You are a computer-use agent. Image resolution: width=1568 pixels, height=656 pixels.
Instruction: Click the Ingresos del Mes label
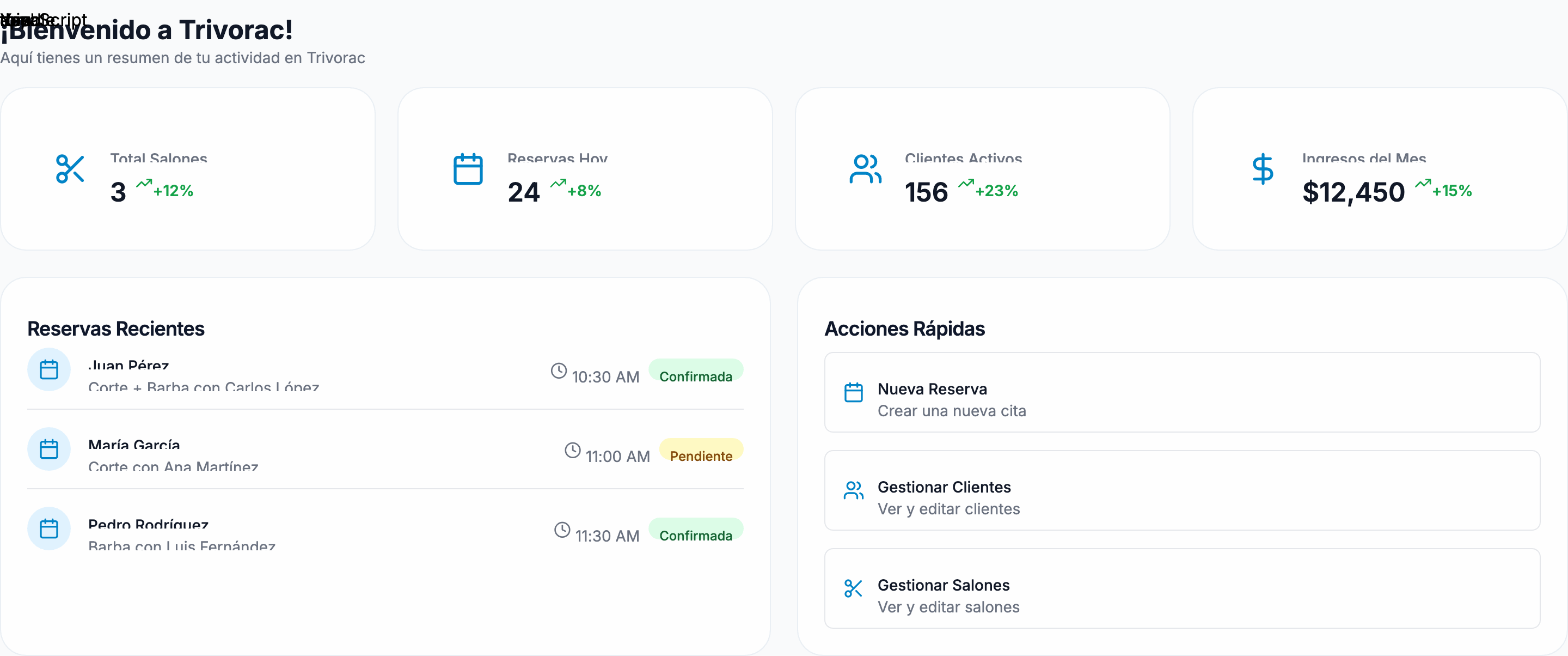[1364, 159]
